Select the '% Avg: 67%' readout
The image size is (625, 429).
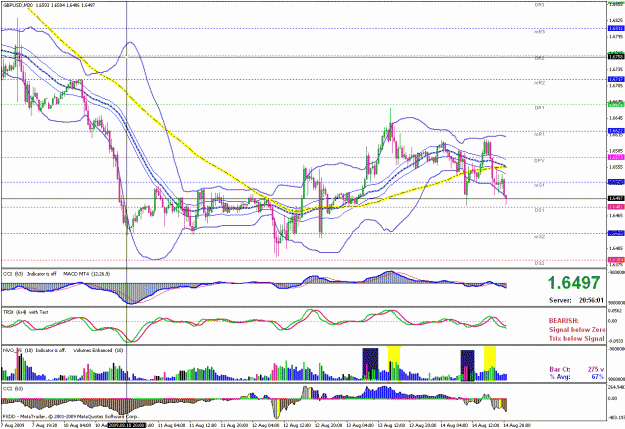pos(576,377)
